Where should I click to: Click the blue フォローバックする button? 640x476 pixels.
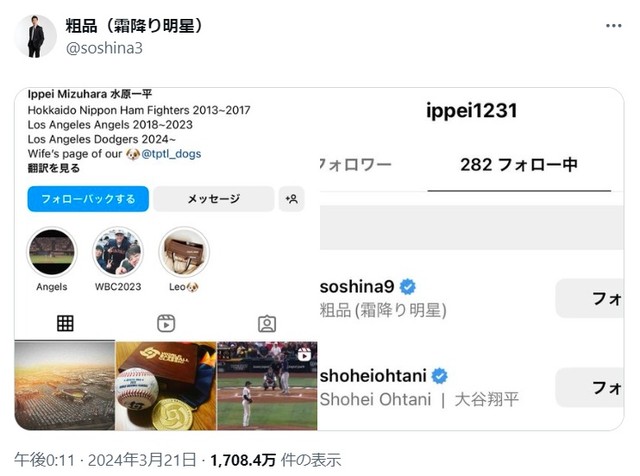[88, 199]
